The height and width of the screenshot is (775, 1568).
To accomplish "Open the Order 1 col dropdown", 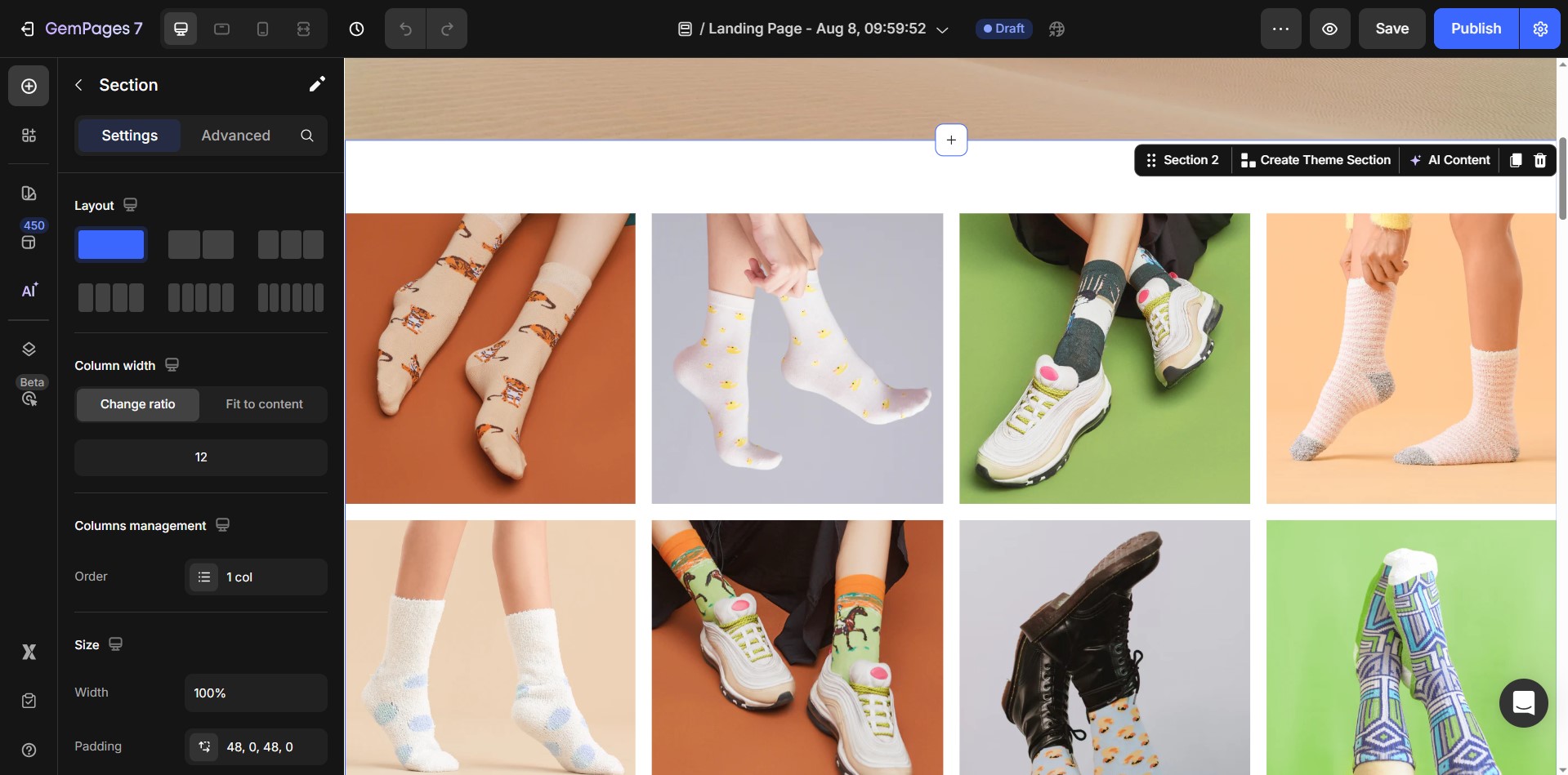I will 256,577.
